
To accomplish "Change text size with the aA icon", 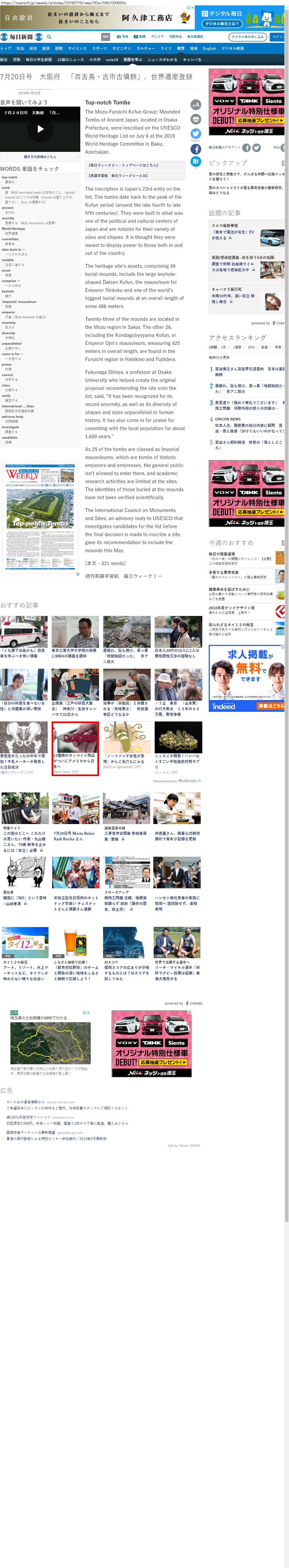I will tap(196, 105).
